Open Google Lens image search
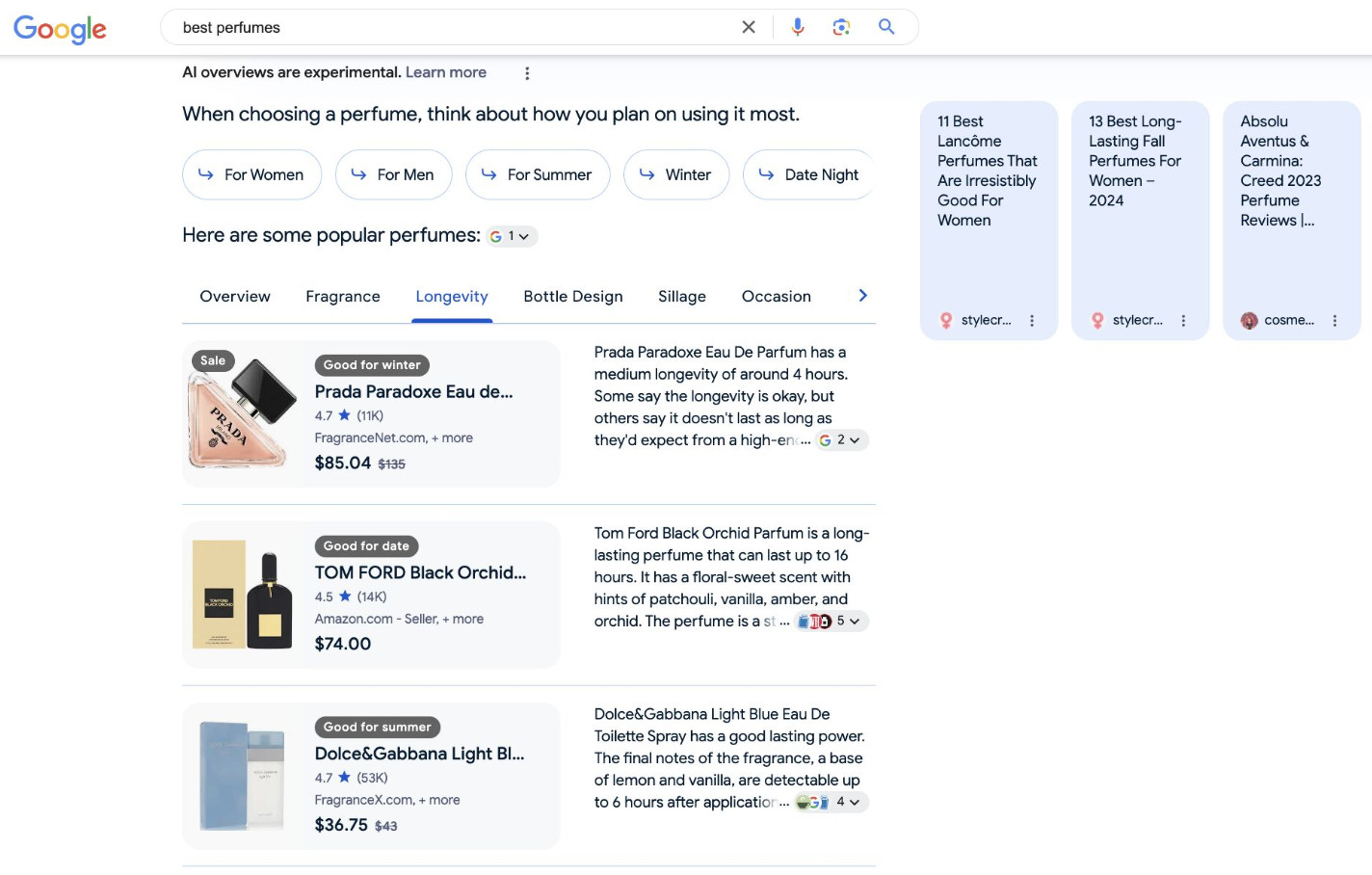This screenshot has width=1372, height=875. tap(841, 27)
